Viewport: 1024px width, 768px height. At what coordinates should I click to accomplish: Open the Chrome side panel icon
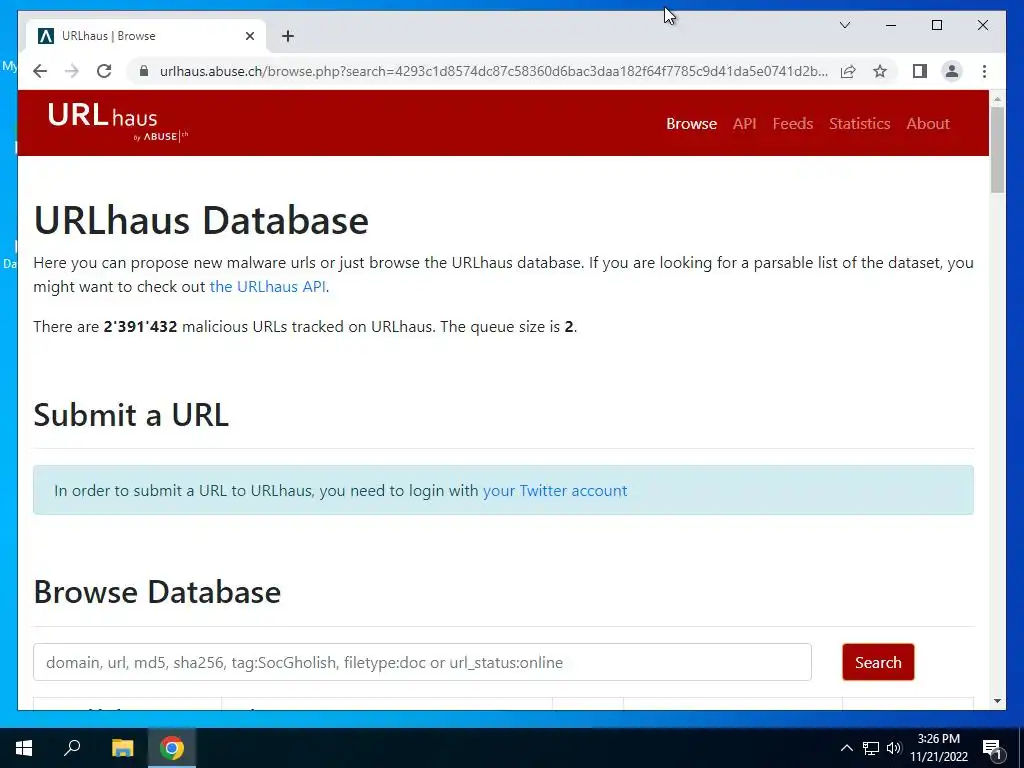(920, 71)
